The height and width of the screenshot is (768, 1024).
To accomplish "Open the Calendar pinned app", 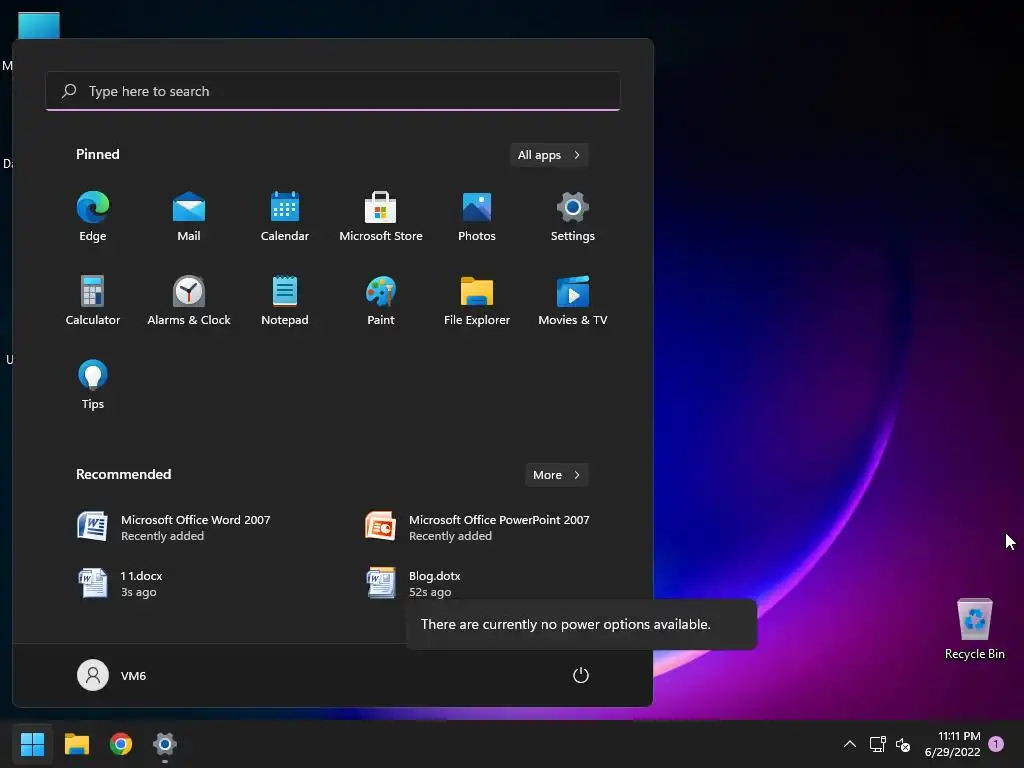I will [285, 217].
